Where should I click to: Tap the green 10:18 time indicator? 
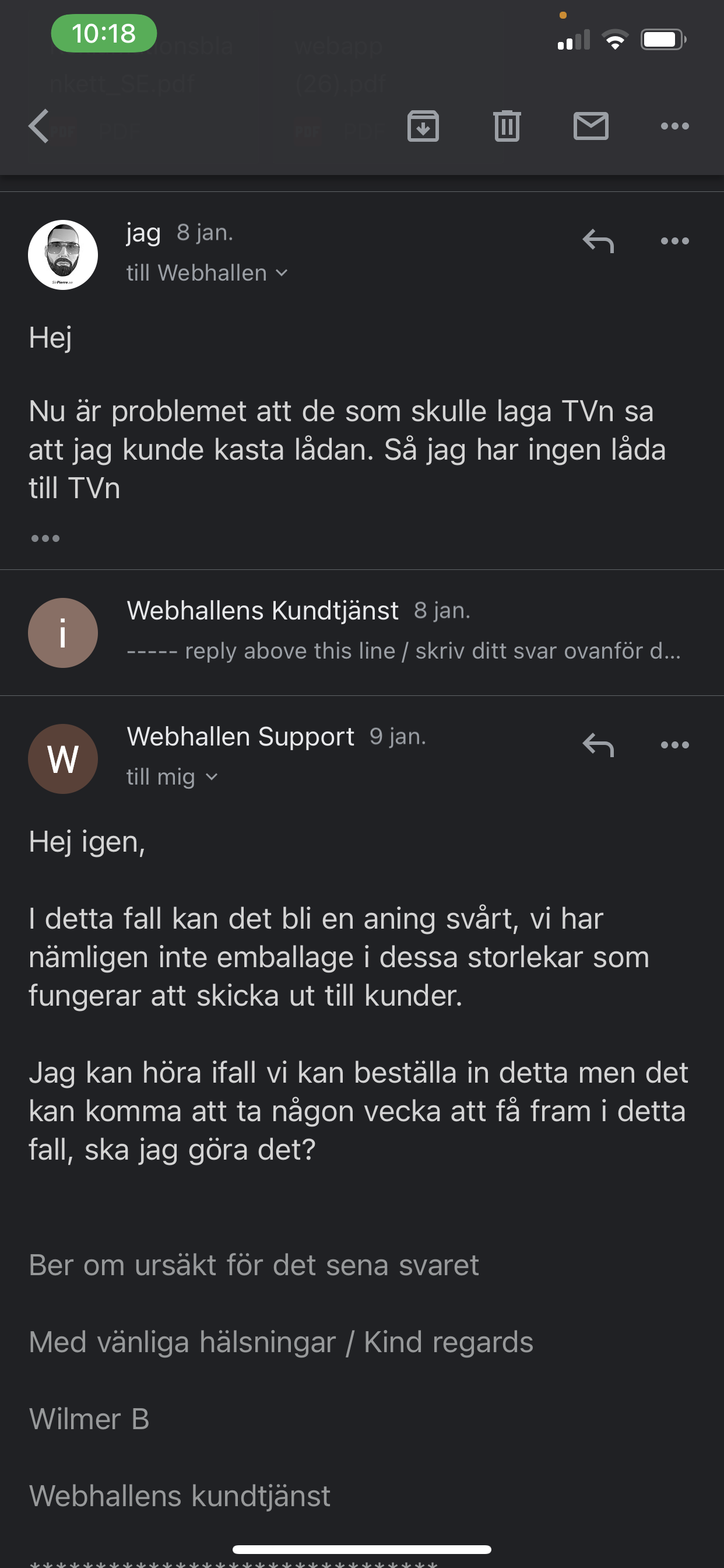click(104, 33)
